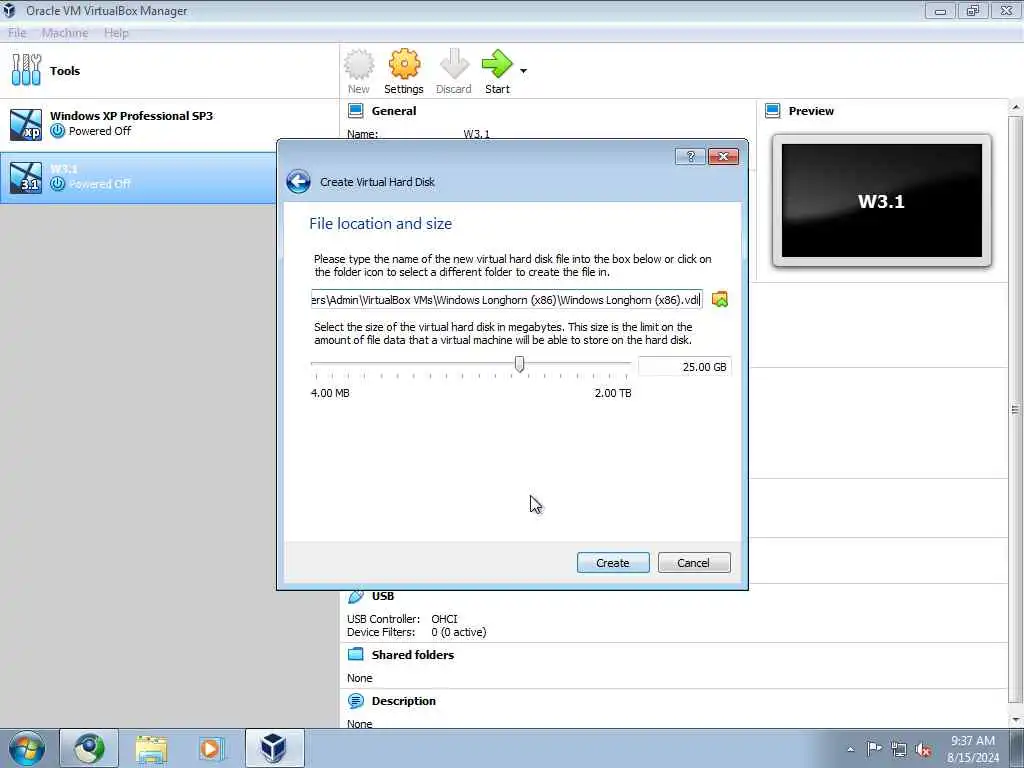Open the Help menu
This screenshot has height=768, width=1024.
116,33
